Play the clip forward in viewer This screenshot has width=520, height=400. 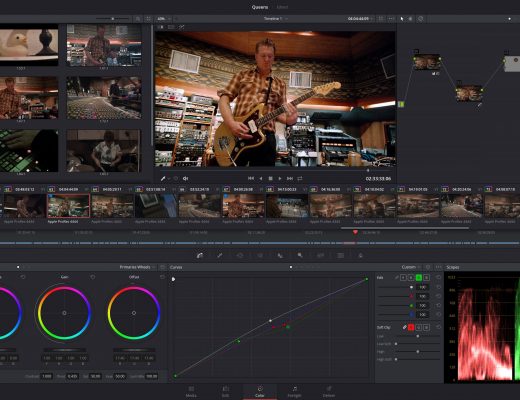point(280,179)
